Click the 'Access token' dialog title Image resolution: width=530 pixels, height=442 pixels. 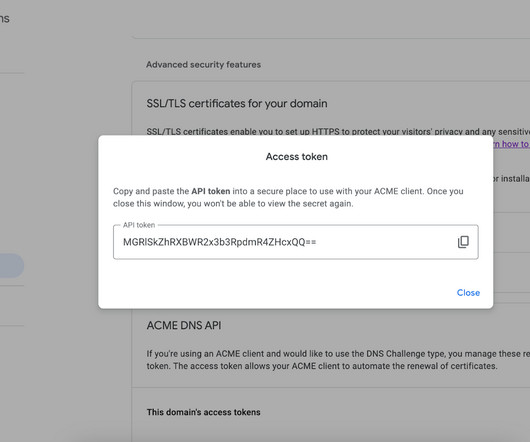pos(296,156)
